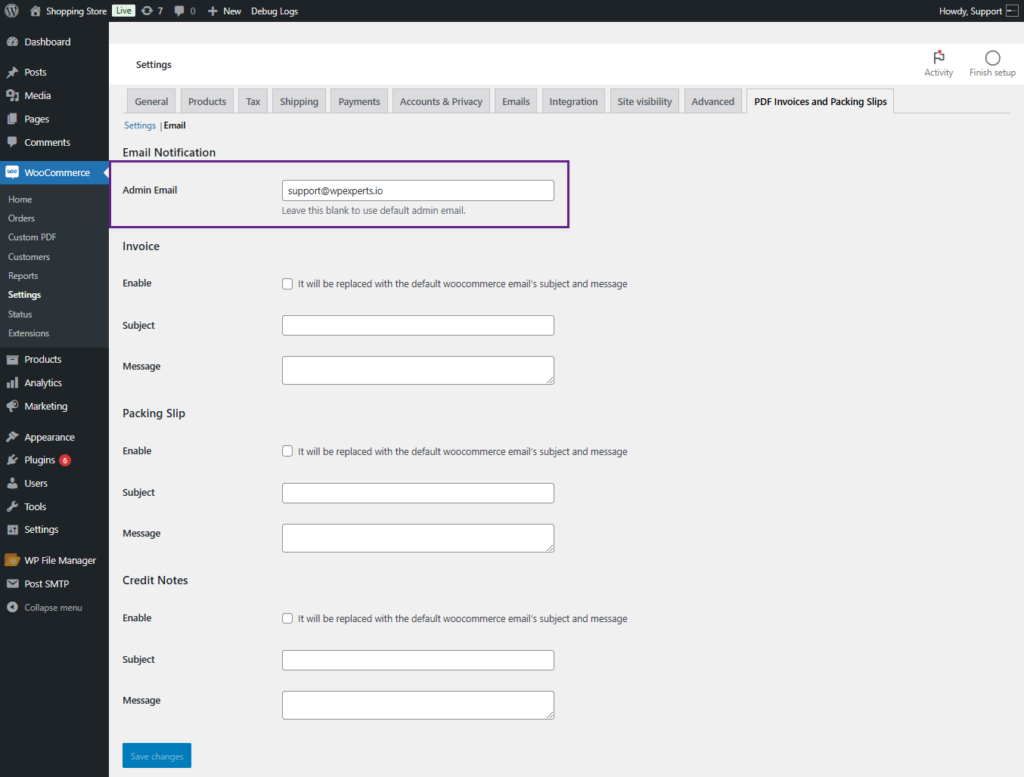Click the plus New icon
Screen dimensions: 1024x777
pyautogui.click(x=212, y=11)
